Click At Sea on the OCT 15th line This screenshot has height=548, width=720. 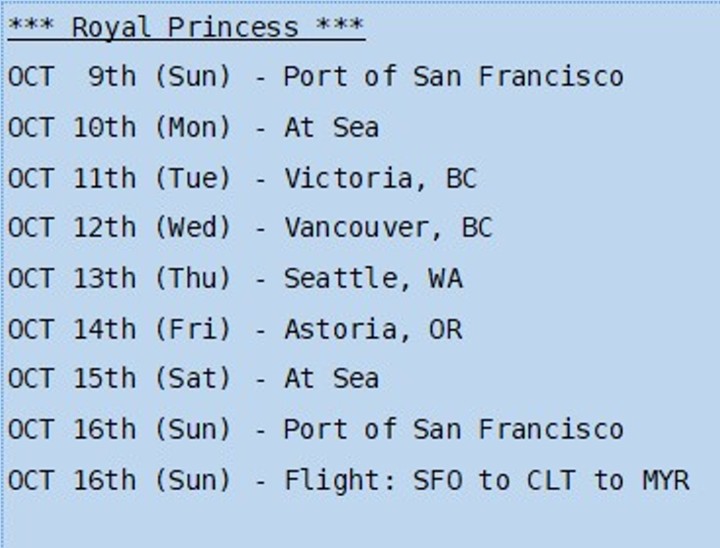point(331,379)
